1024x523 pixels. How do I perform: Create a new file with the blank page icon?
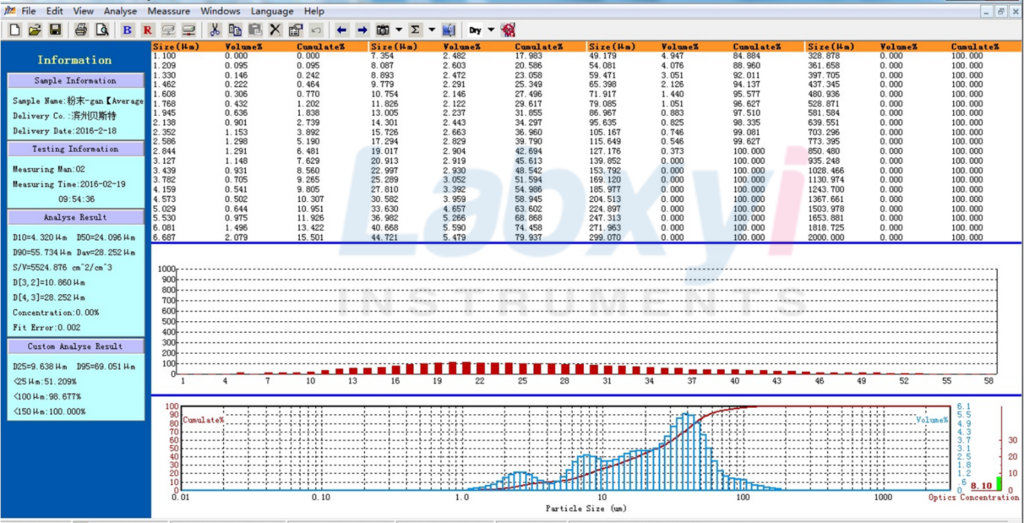(x=15, y=30)
